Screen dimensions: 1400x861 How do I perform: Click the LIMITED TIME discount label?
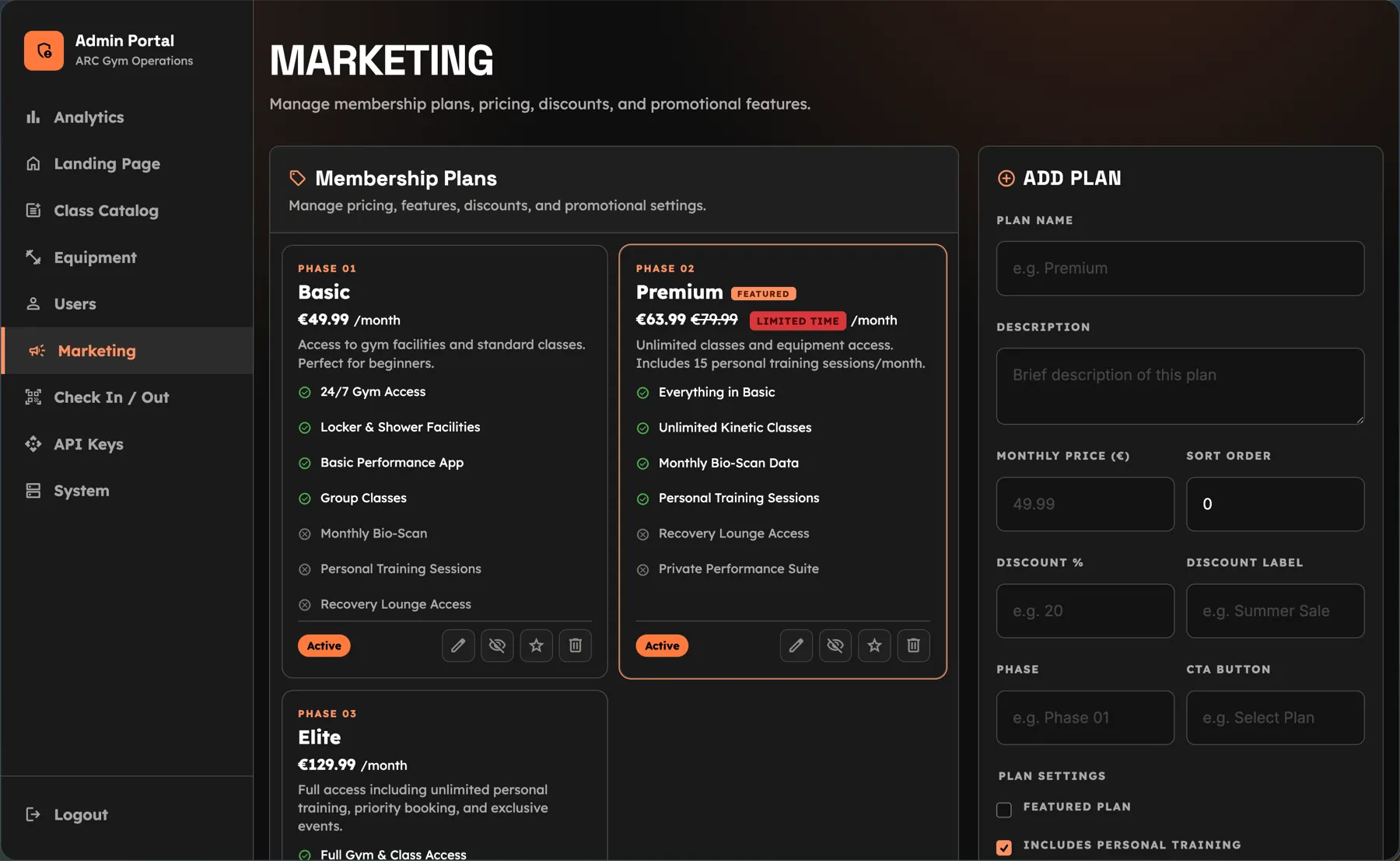point(797,320)
